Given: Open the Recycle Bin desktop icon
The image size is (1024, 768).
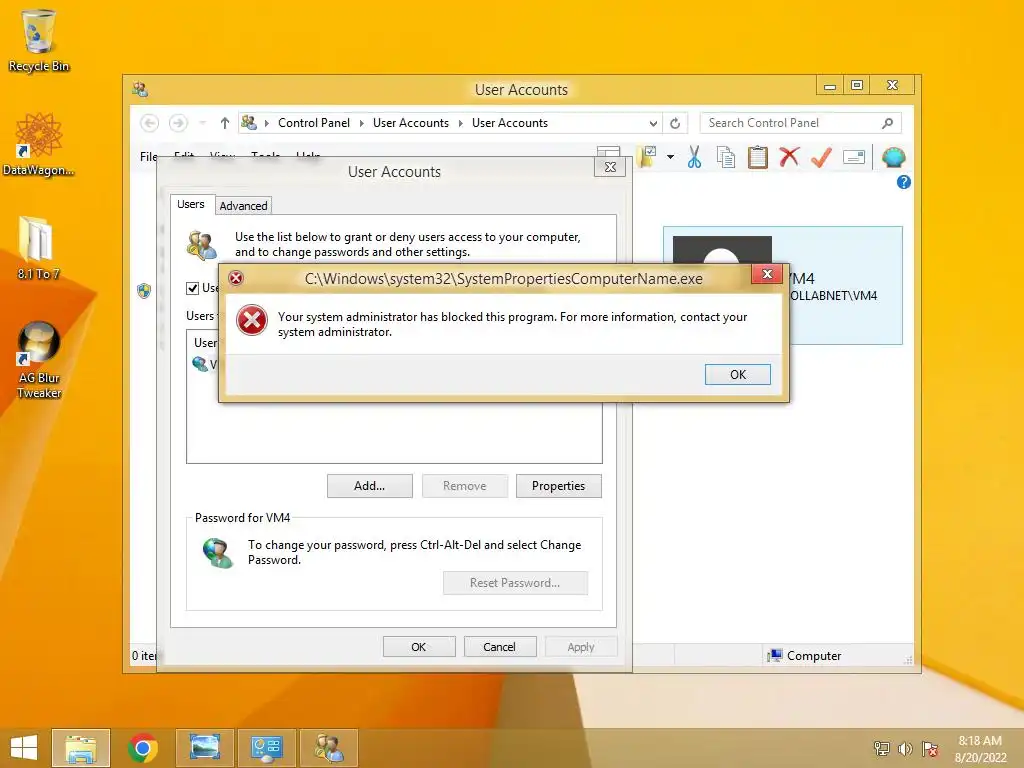Looking at the screenshot, I should click(39, 40).
